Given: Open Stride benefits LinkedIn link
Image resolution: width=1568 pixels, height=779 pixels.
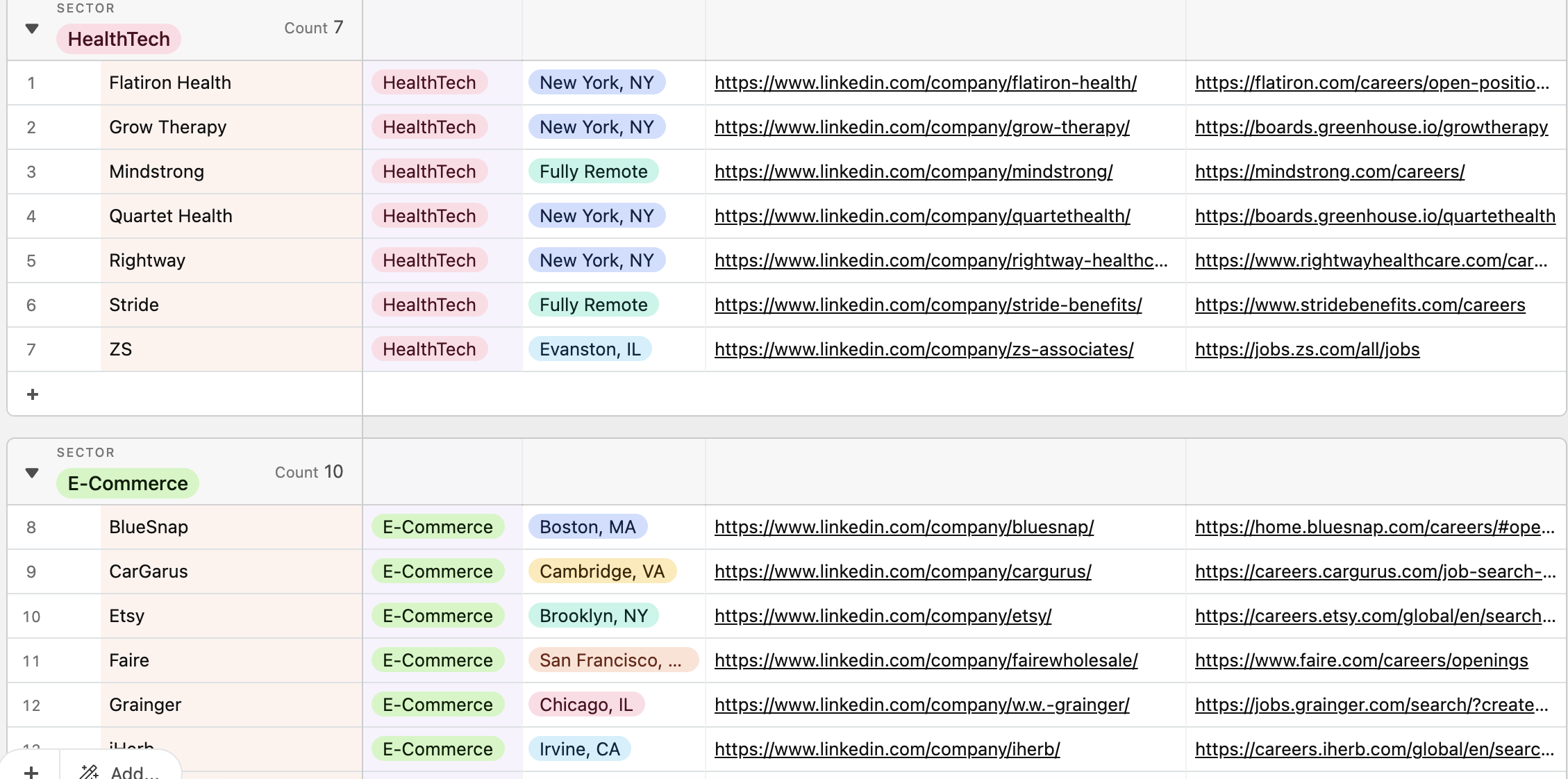Looking at the screenshot, I should pos(928,305).
